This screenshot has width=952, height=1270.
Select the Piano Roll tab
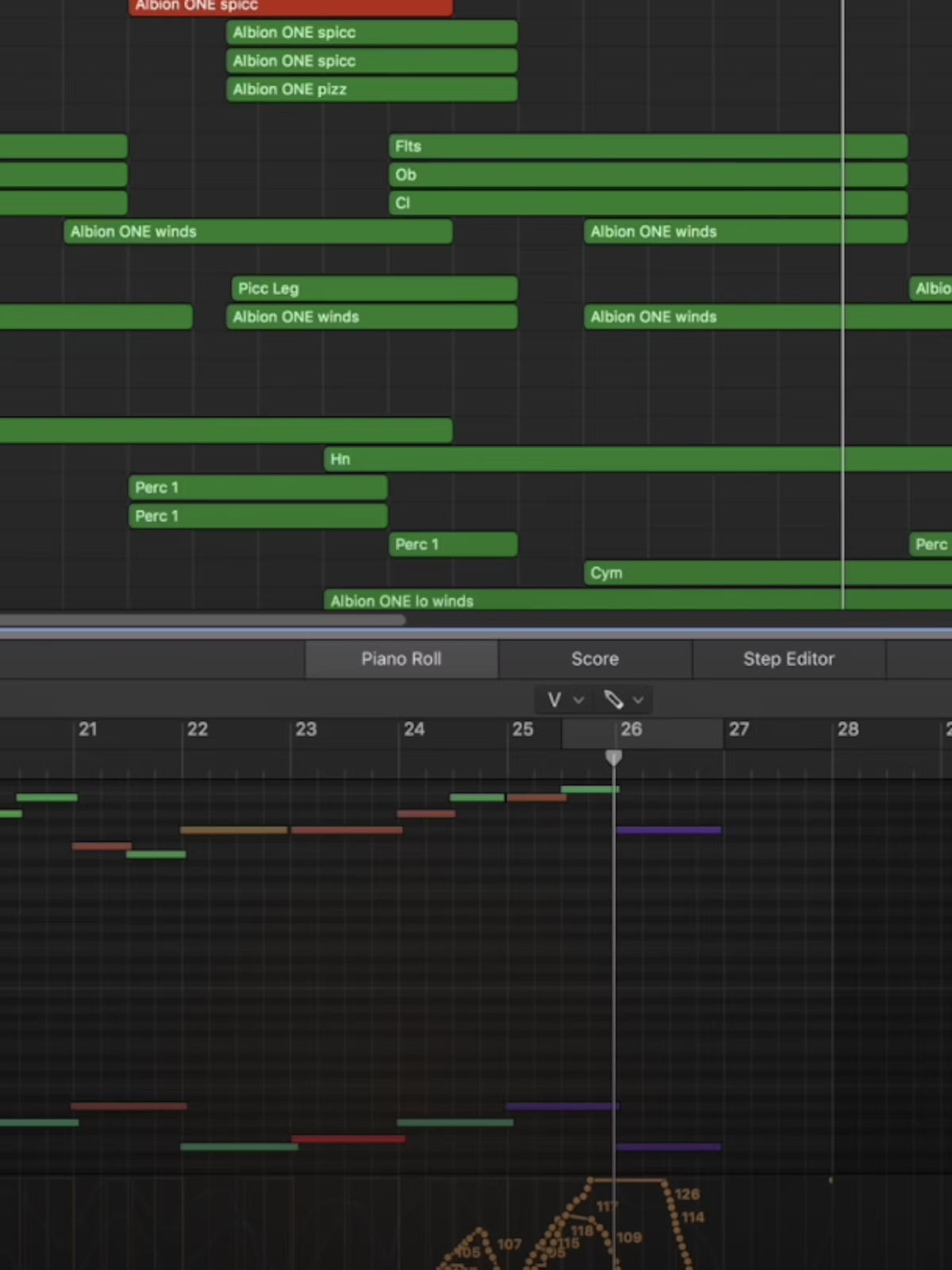point(401,659)
